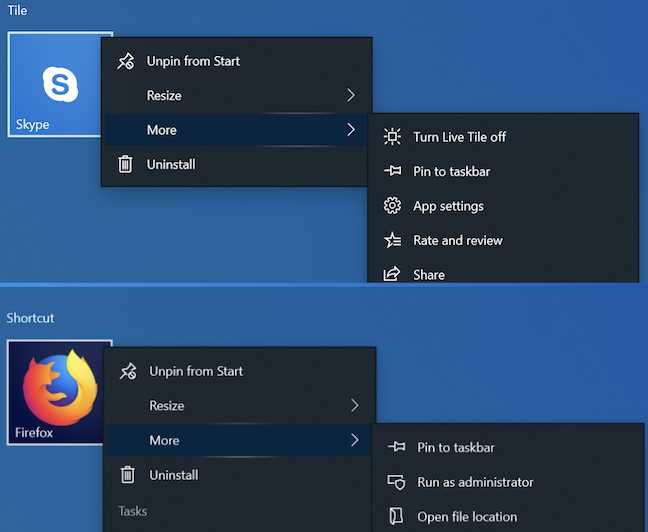
Task: Click the Open file location folder icon
Action: [x=396, y=516]
